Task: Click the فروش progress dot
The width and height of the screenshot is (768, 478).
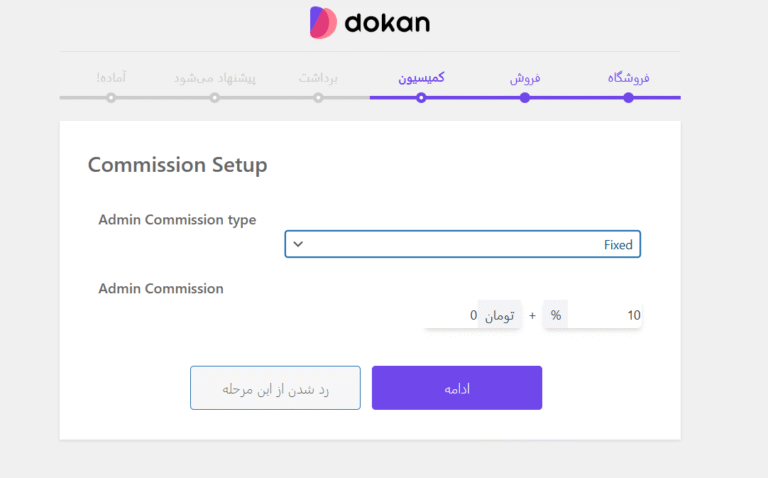Action: coord(525,98)
